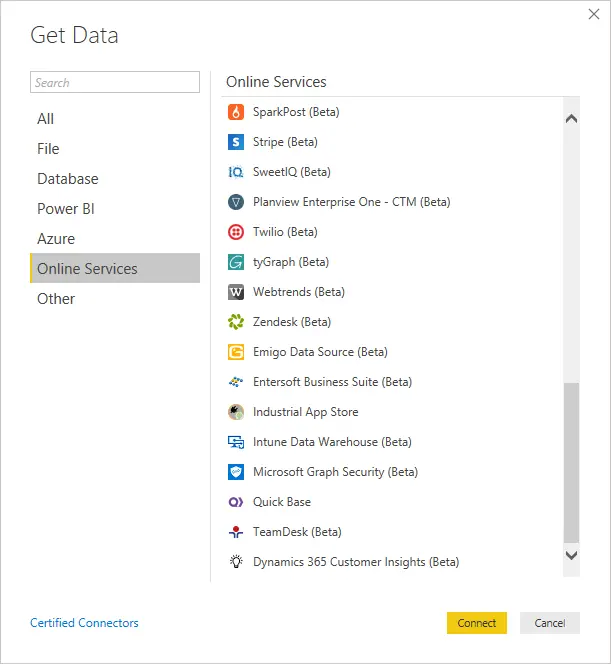
Task: Click the Microsoft Graph Security shield icon
Action: (236, 472)
